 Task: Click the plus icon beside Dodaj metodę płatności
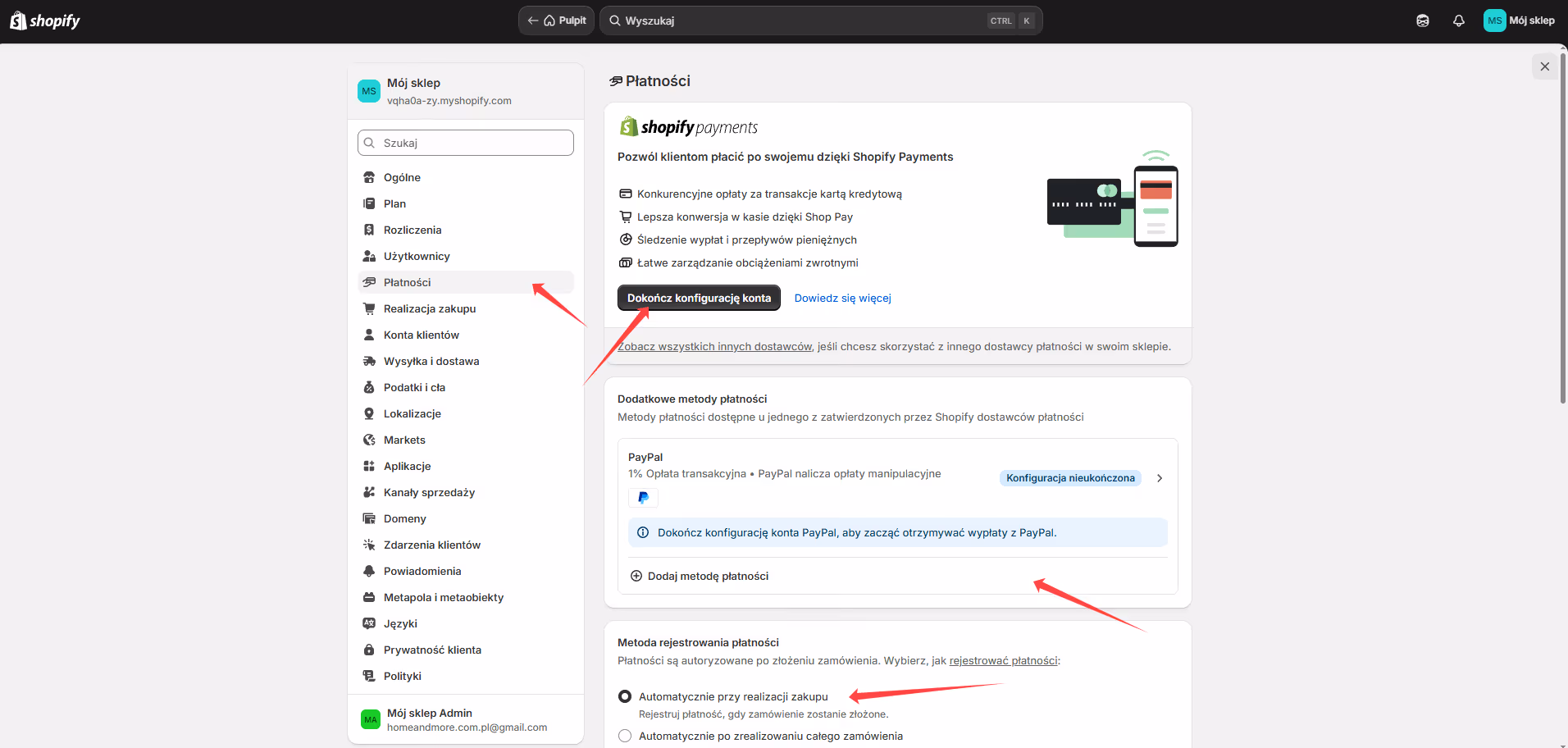coord(636,575)
